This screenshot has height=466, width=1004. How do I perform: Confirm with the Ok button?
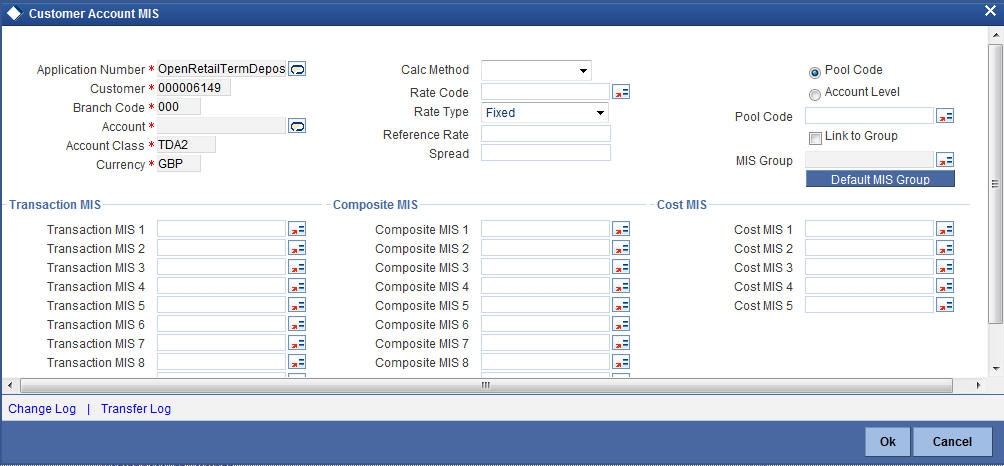coord(887,442)
